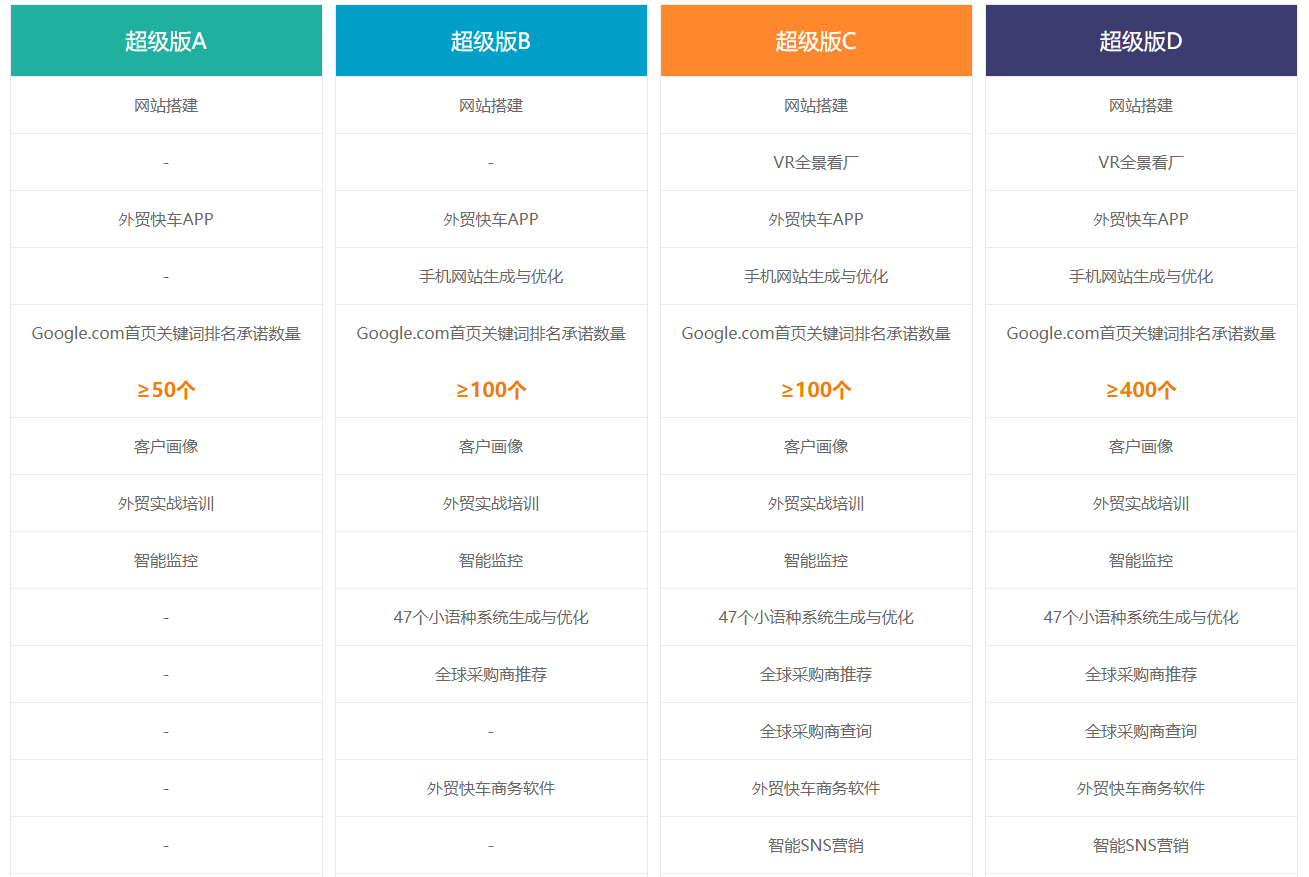Select 智能监控 in the 超级版C column
The width and height of the screenshot is (1309, 877).
[816, 560]
